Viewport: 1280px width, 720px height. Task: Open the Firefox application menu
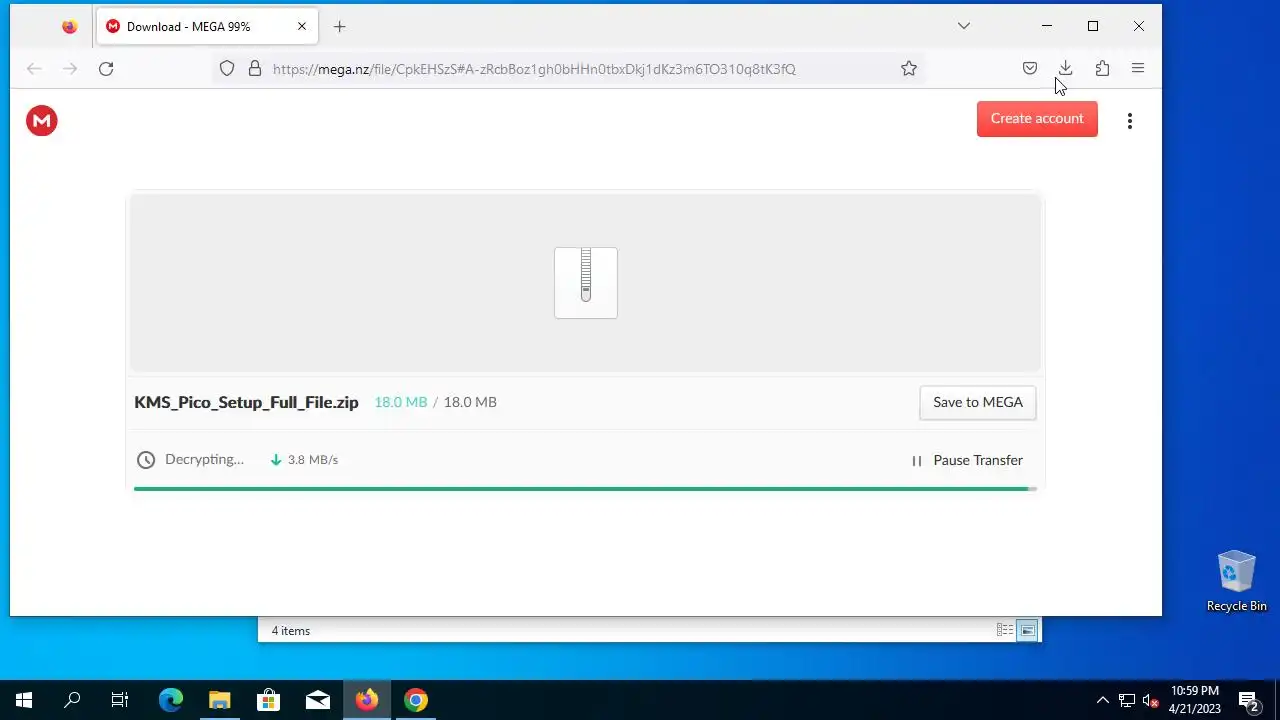[x=1138, y=68]
